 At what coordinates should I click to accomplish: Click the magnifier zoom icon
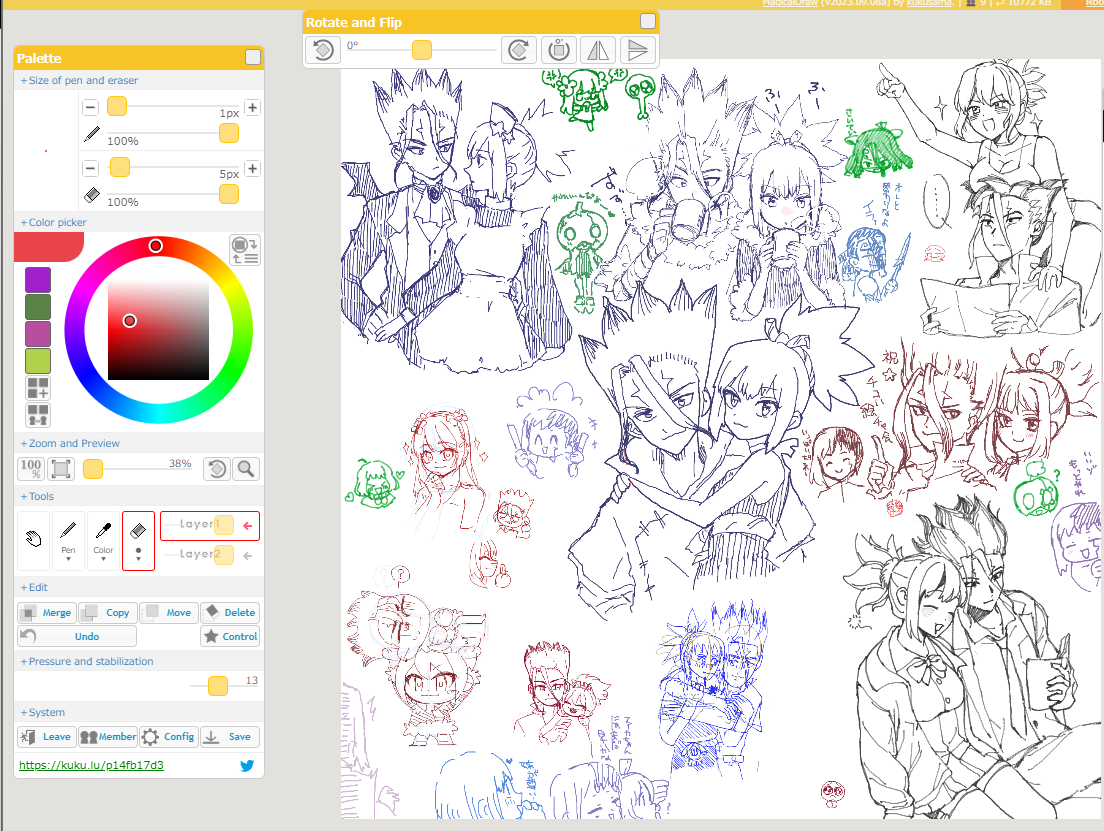246,469
